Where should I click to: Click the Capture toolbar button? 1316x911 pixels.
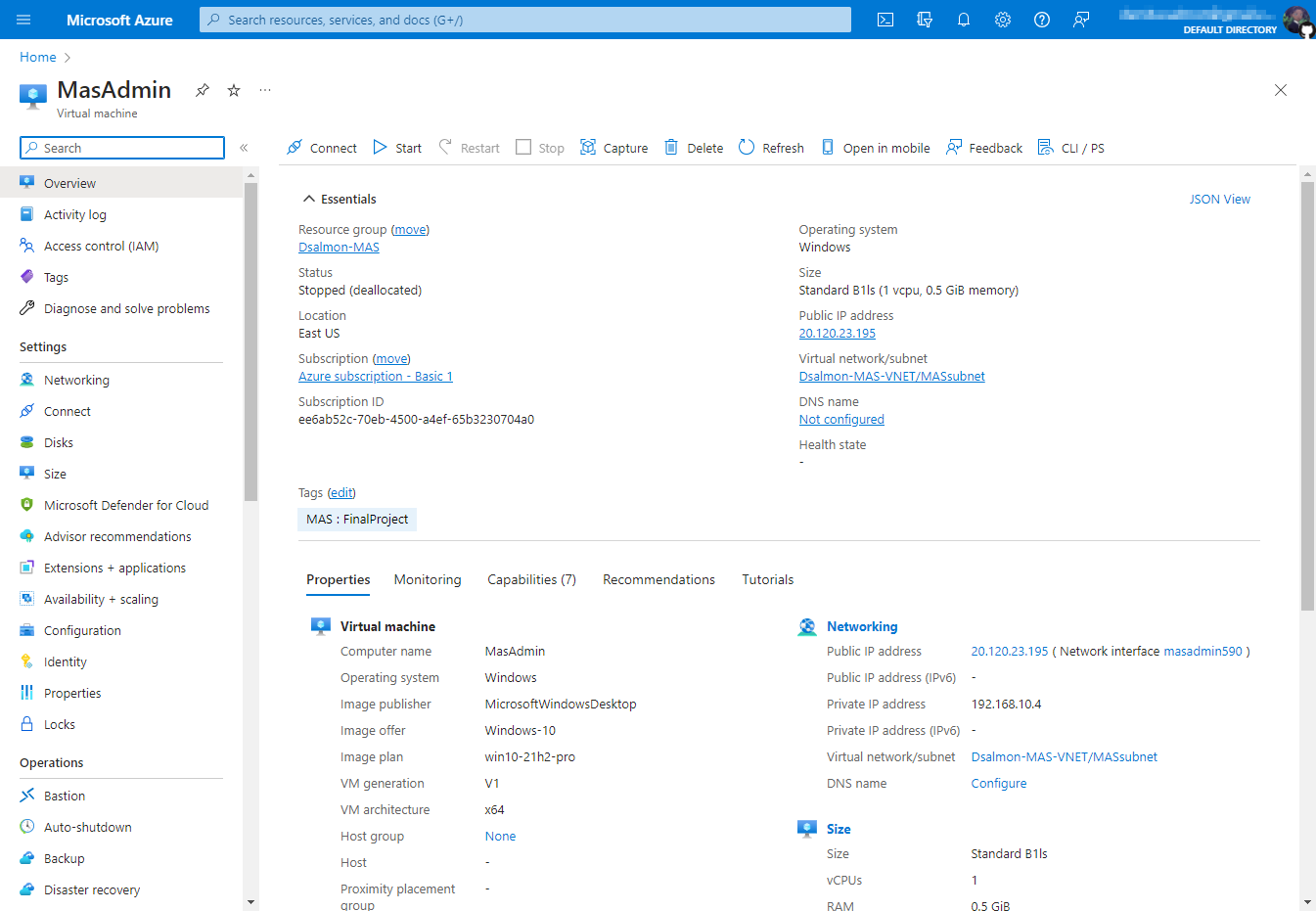[614, 148]
